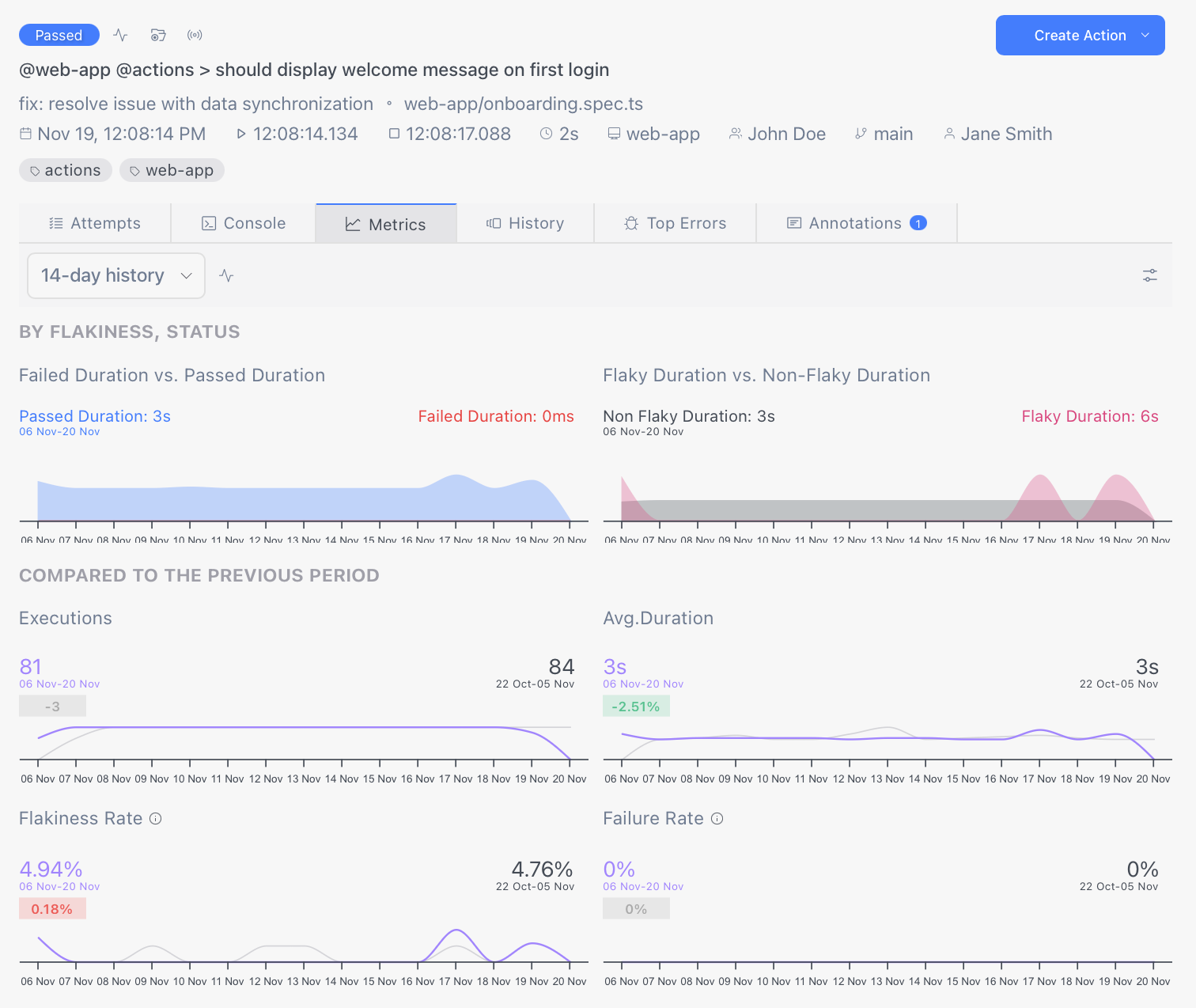Image resolution: width=1196 pixels, height=1008 pixels.
Task: Click the actions tag chip
Action: [65, 170]
